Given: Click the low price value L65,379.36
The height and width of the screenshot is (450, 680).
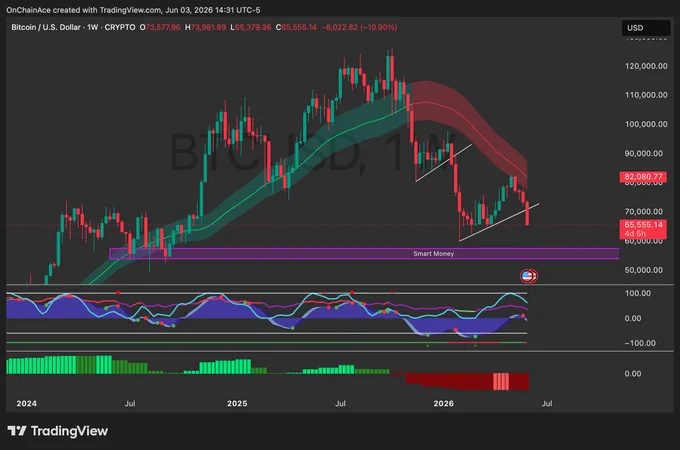Looking at the screenshot, I should point(251,27).
